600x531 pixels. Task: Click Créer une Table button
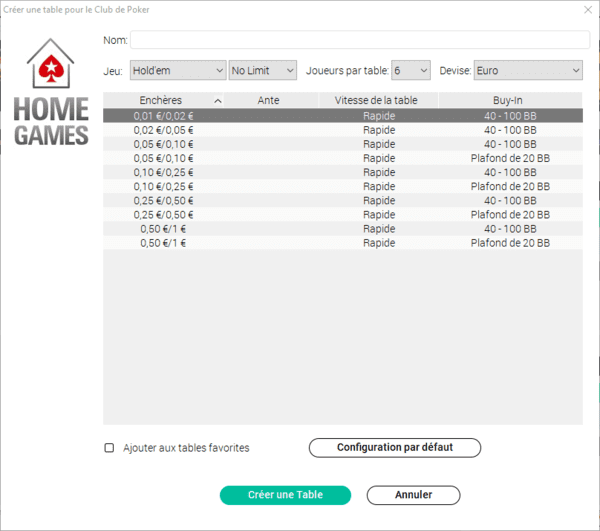tap(285, 495)
